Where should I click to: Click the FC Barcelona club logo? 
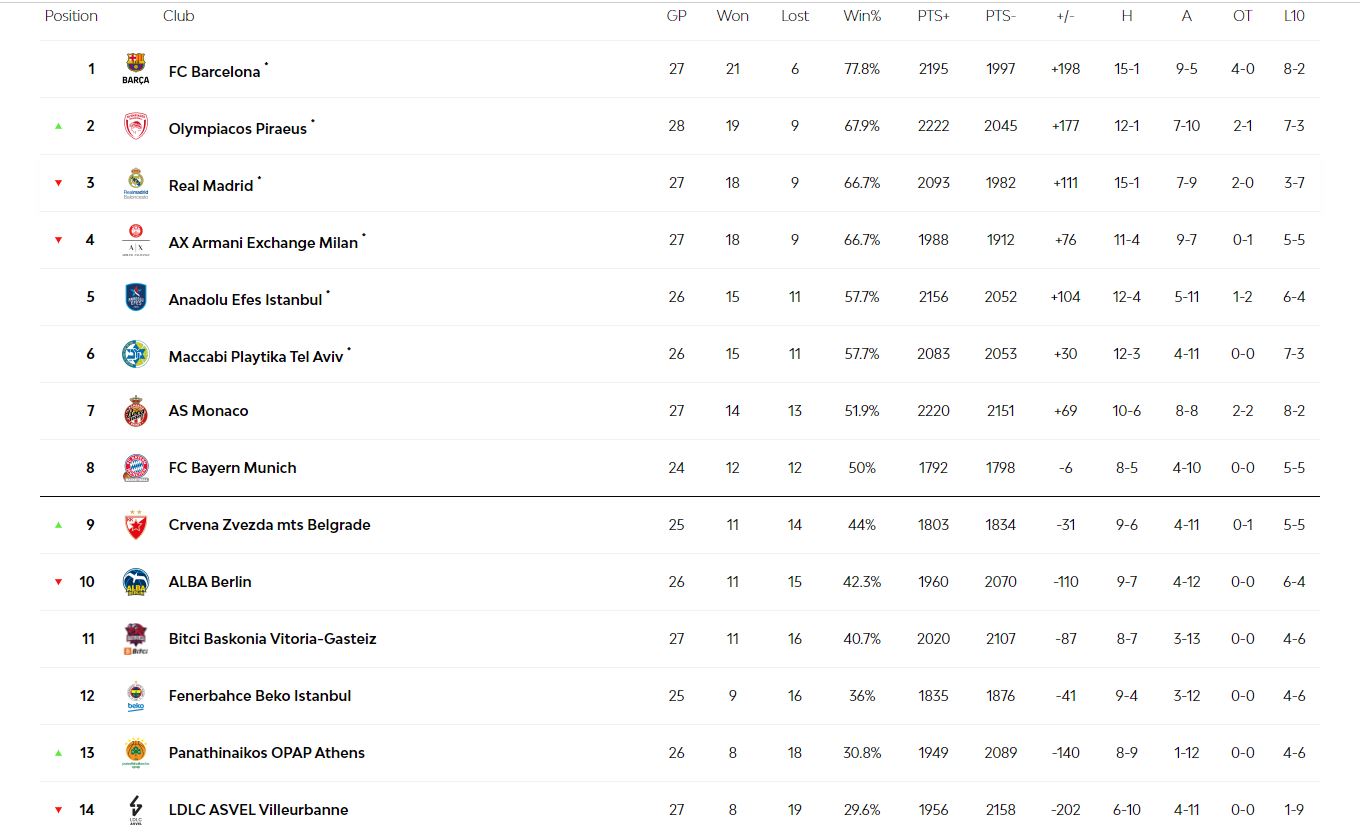pos(135,69)
